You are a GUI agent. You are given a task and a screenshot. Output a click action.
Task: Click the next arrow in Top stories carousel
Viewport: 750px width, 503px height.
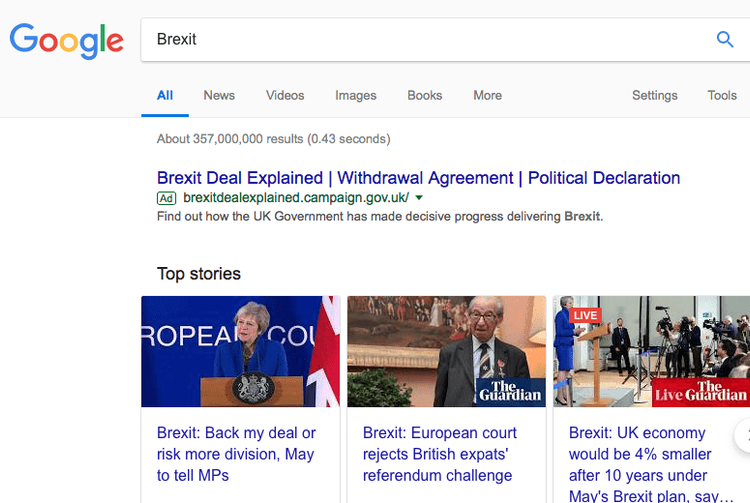pyautogui.click(x=743, y=436)
